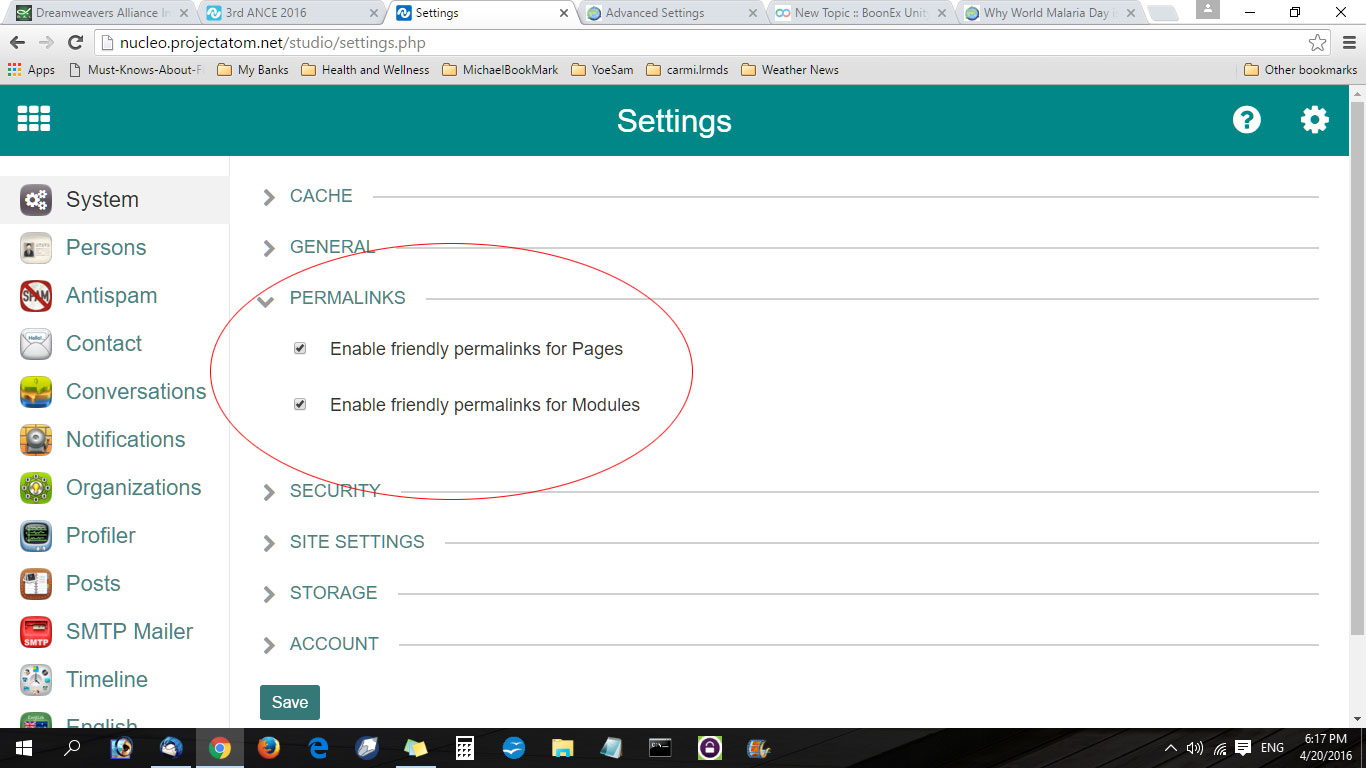Click the Profiler monitor icon
Screen dimensions: 1366x768
point(36,536)
